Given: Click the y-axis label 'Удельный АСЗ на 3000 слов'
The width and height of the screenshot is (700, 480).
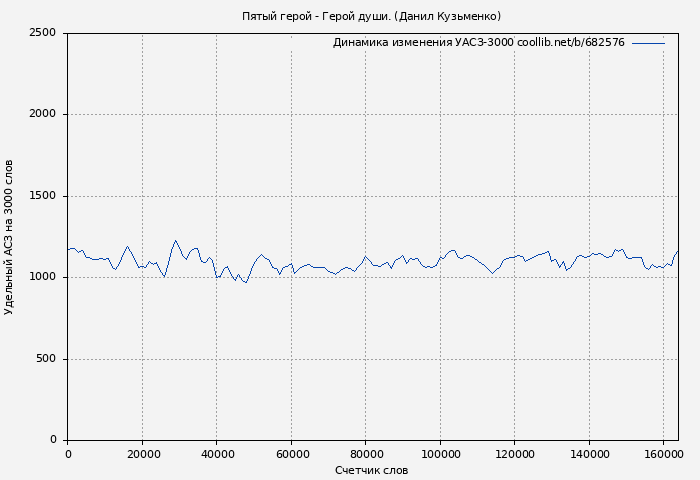Looking at the screenshot, I should pos(10,237).
